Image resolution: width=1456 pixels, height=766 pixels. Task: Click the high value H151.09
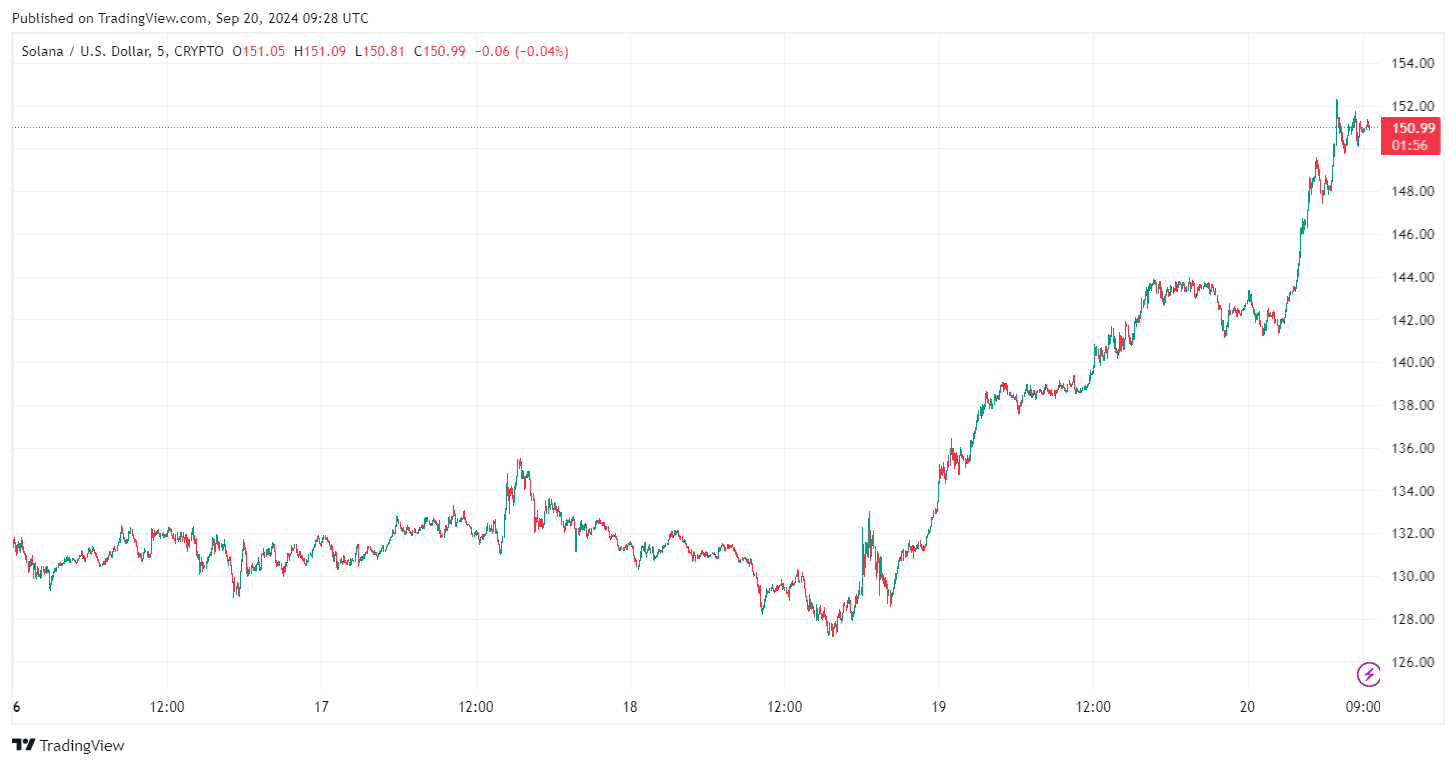coord(320,51)
